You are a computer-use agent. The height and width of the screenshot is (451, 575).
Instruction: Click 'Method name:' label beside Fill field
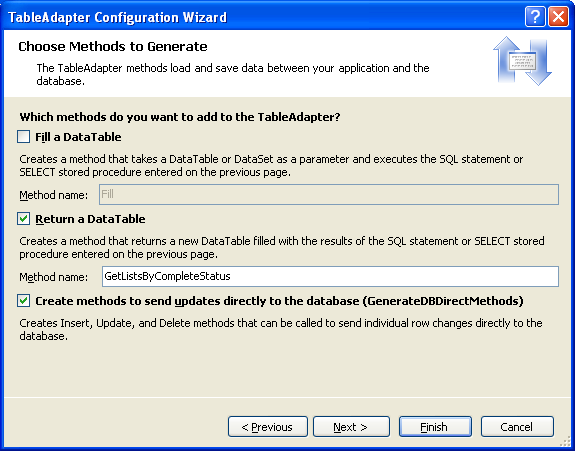coord(54,195)
